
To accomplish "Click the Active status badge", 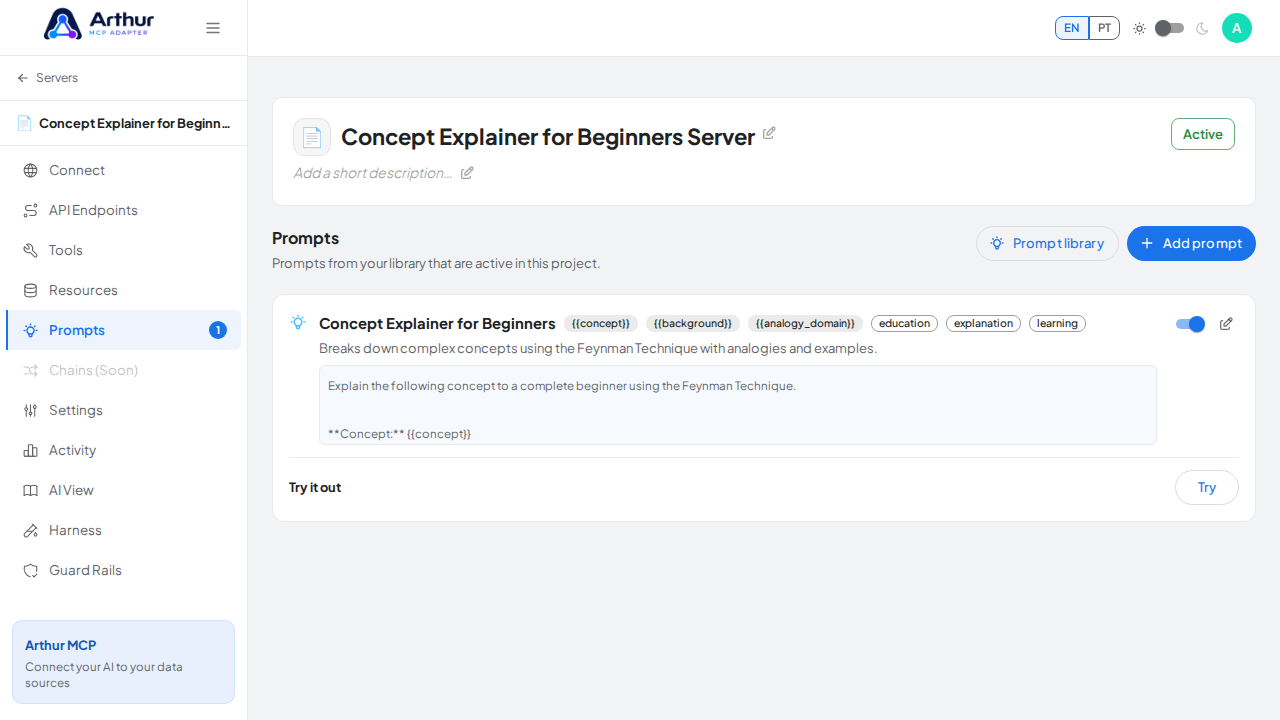I will coord(1203,134).
